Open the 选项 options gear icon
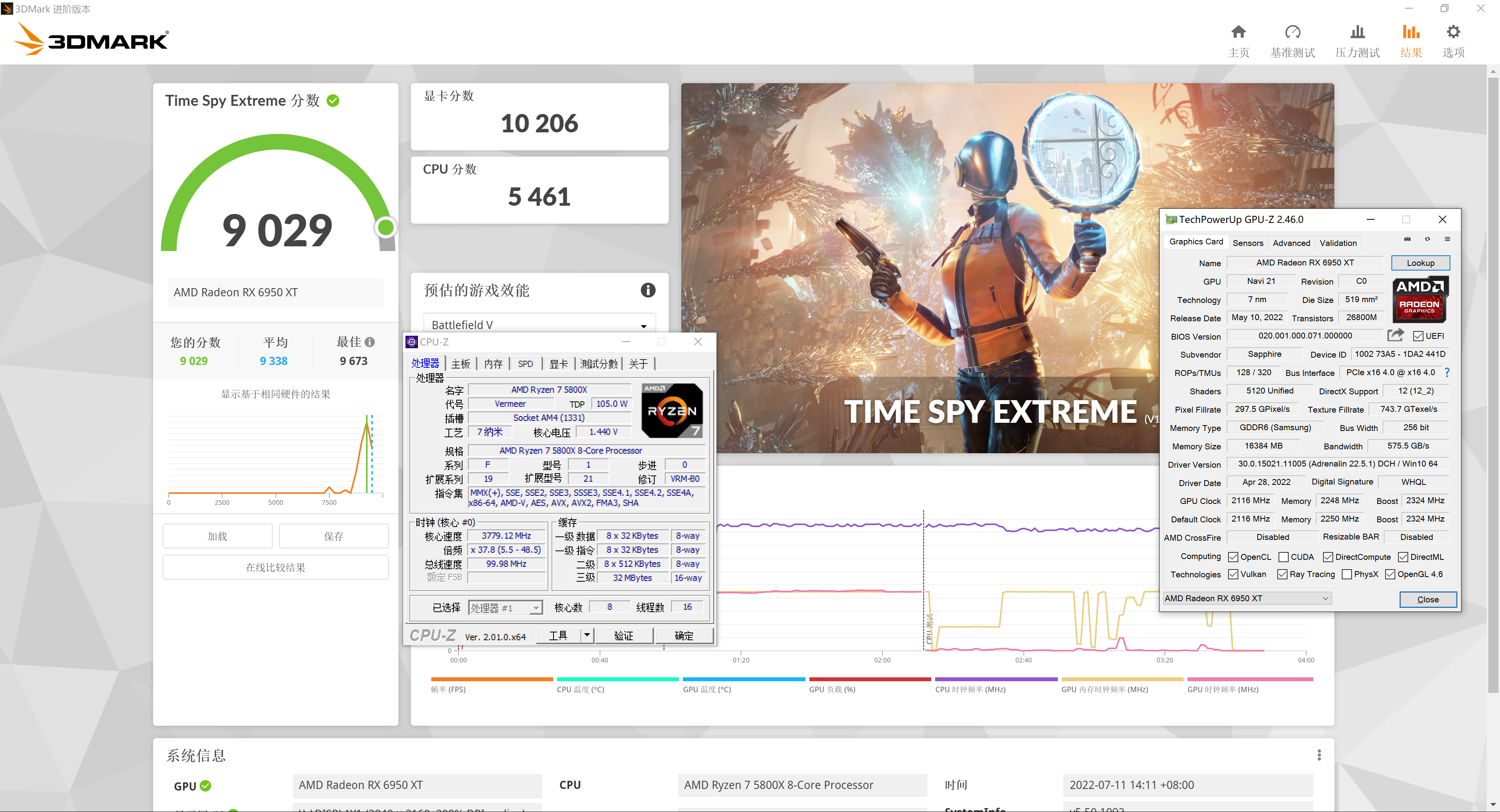This screenshot has width=1500, height=812. pos(1454,32)
